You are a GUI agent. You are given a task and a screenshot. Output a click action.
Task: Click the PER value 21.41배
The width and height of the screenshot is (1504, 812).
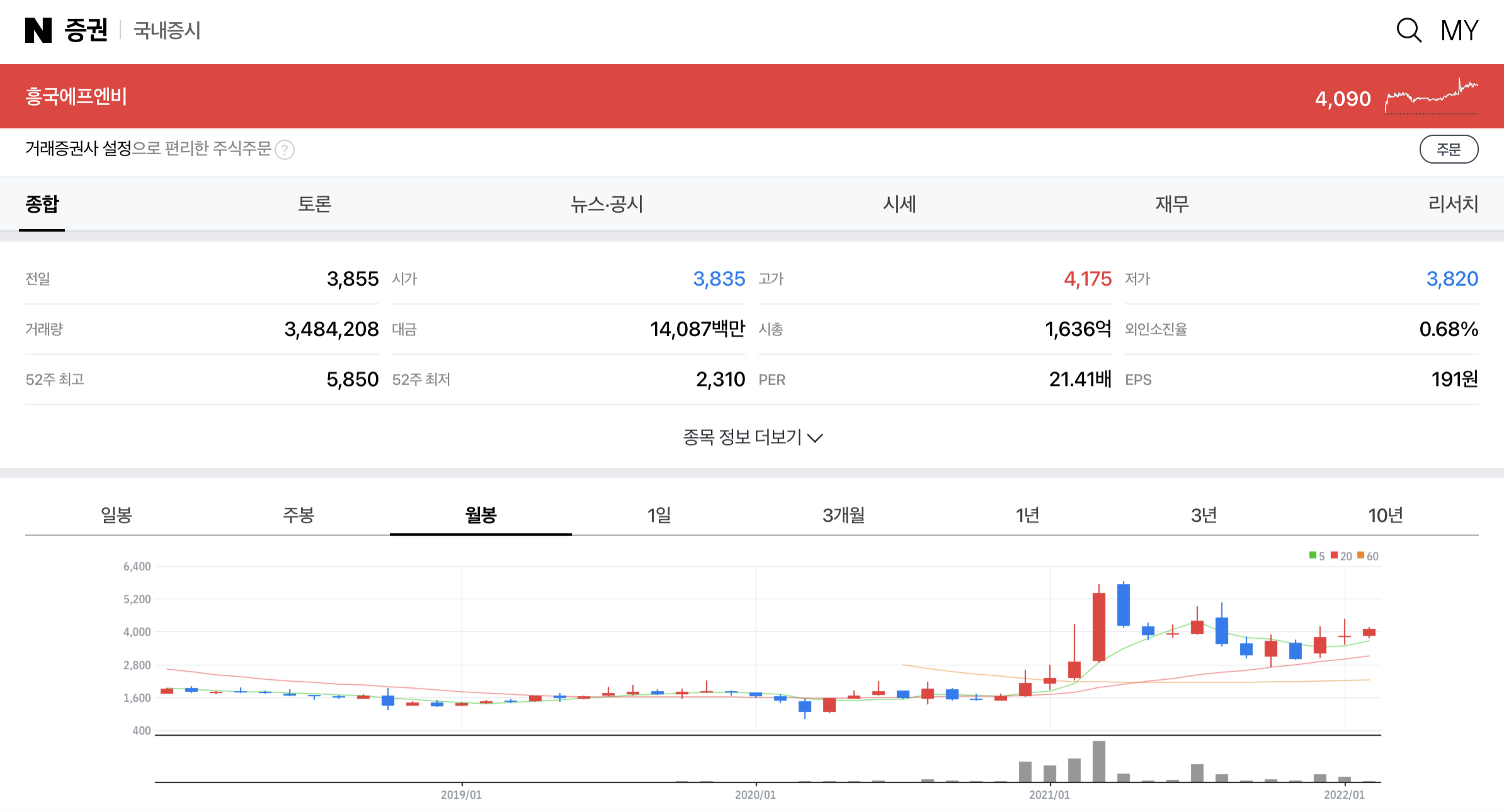(x=1080, y=380)
